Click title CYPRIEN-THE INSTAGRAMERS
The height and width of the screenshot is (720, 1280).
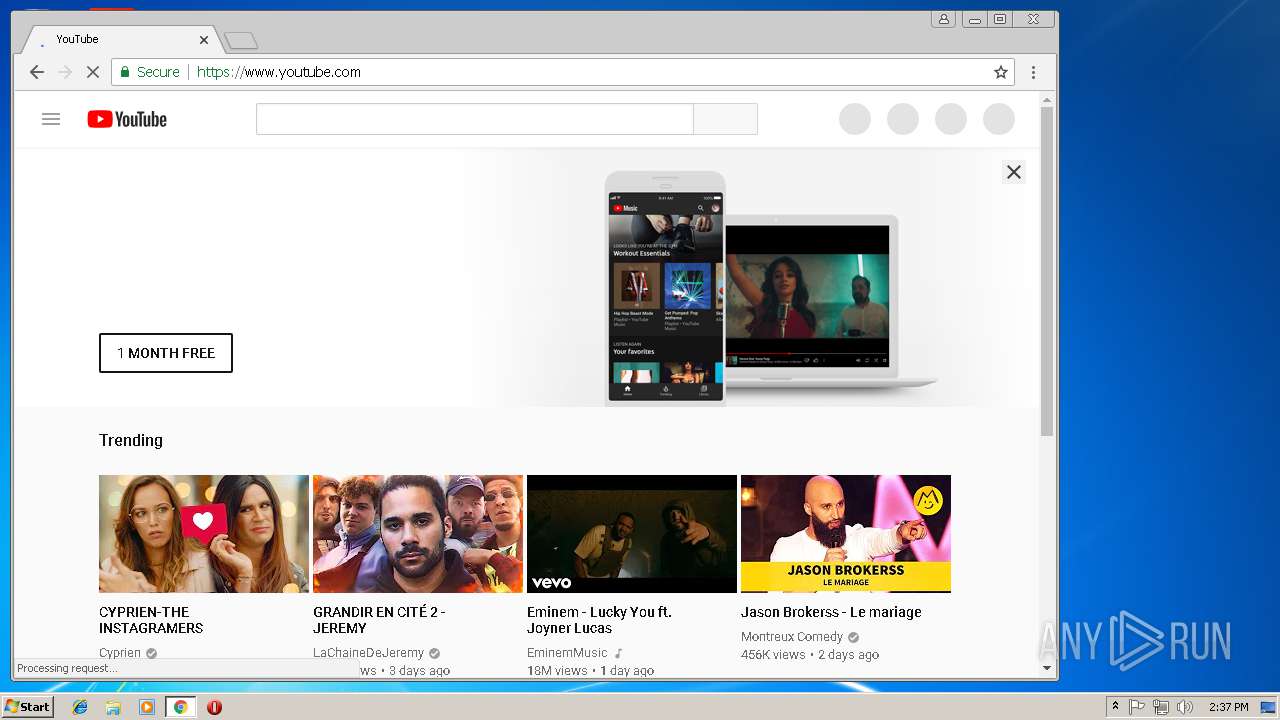coord(151,620)
